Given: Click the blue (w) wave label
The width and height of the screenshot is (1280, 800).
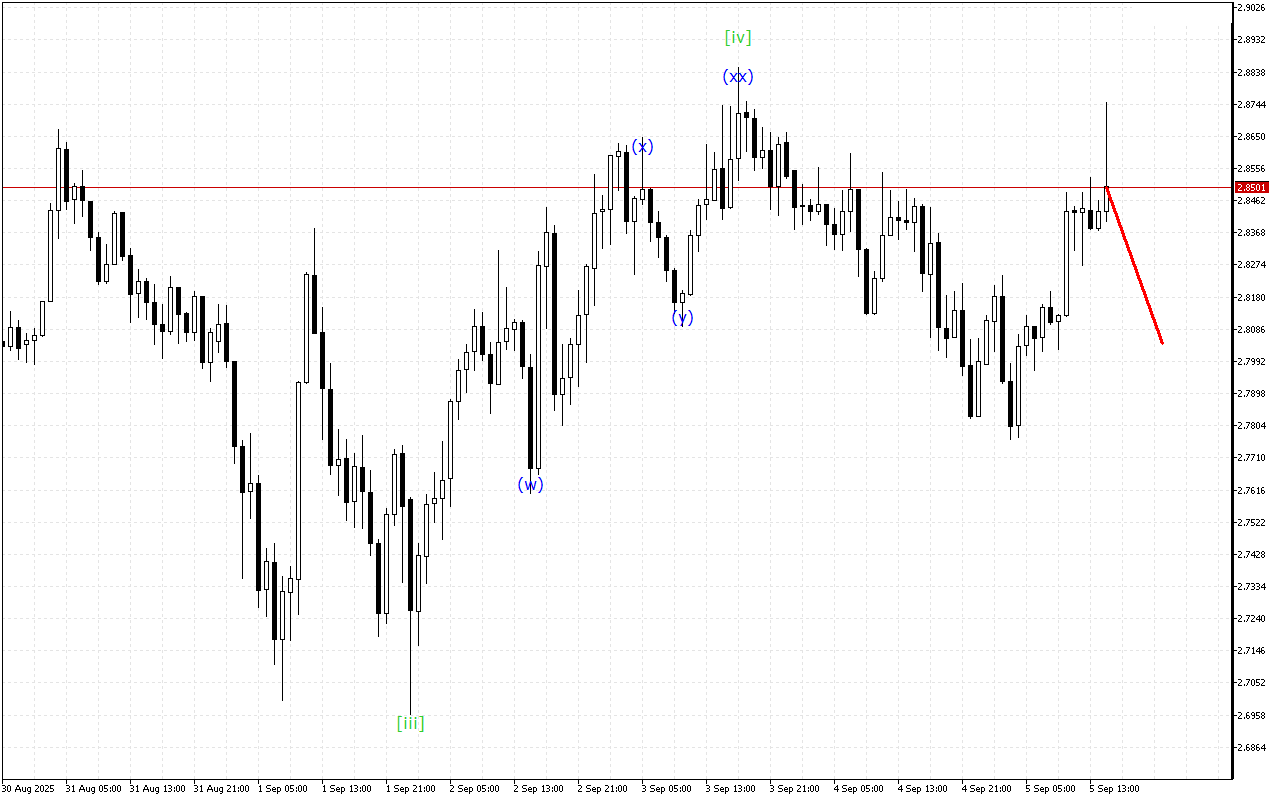Looking at the screenshot, I should 530,485.
